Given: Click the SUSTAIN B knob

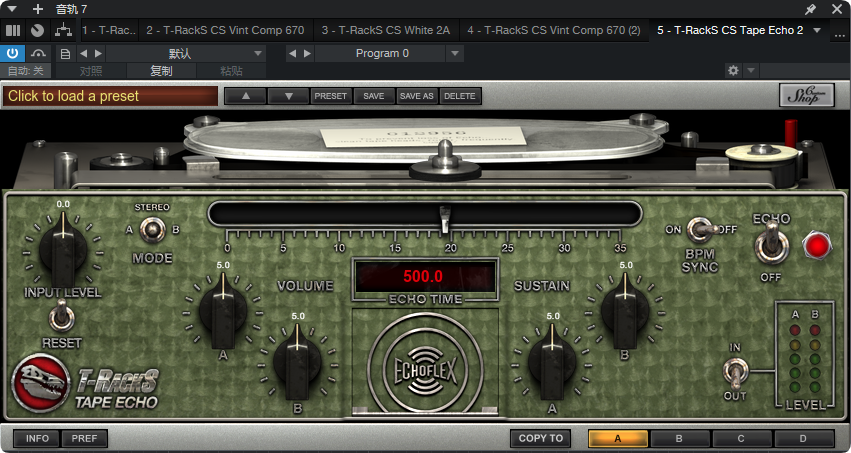Looking at the screenshot, I should pyautogui.click(x=625, y=312).
